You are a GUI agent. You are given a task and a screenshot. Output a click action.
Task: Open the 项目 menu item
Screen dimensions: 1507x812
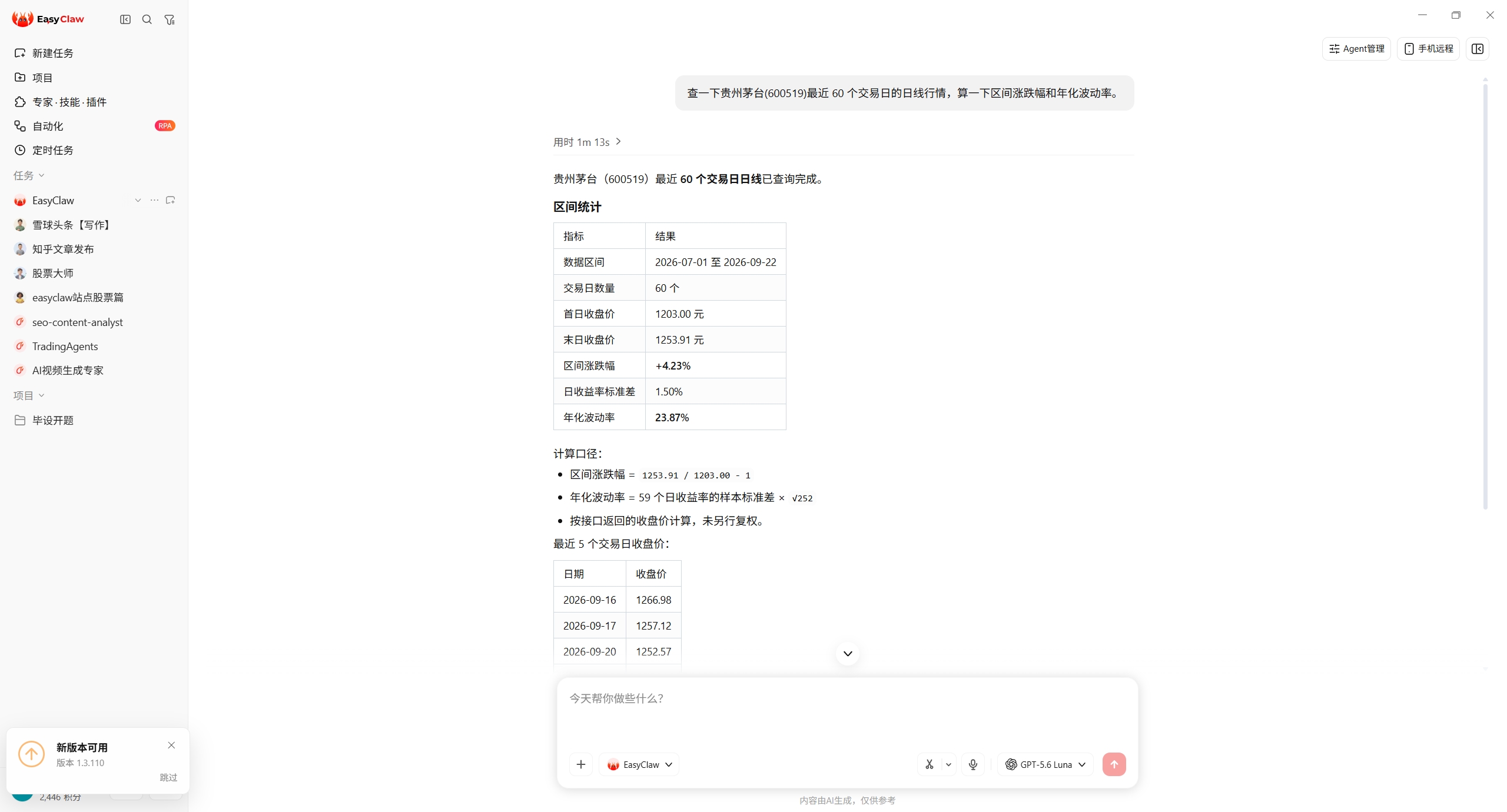click(94, 77)
